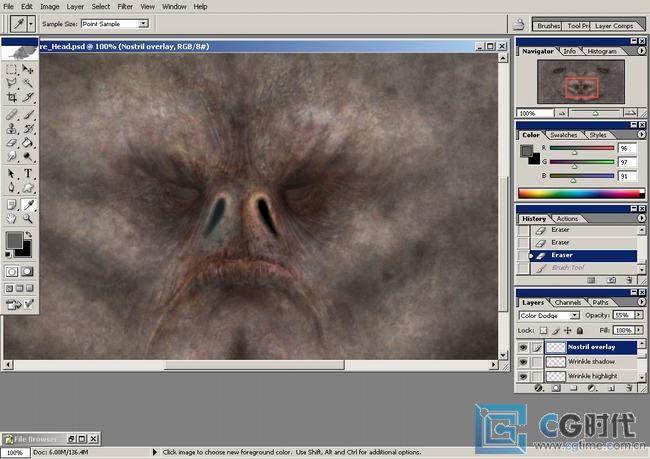Open the History panel options menu
This screenshot has width=650, height=459.
click(641, 218)
